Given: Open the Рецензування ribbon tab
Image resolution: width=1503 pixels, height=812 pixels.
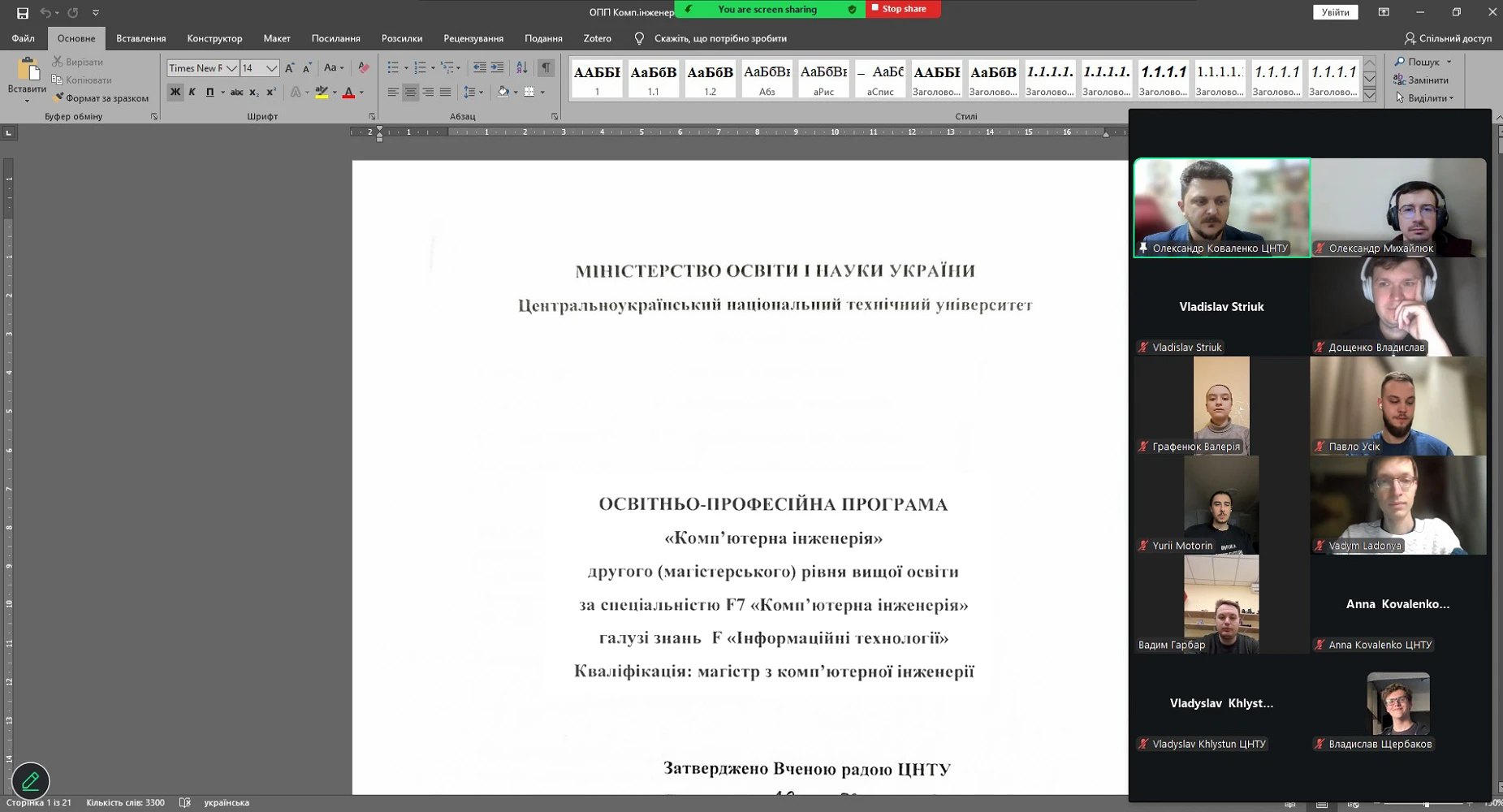Looking at the screenshot, I should (x=473, y=38).
